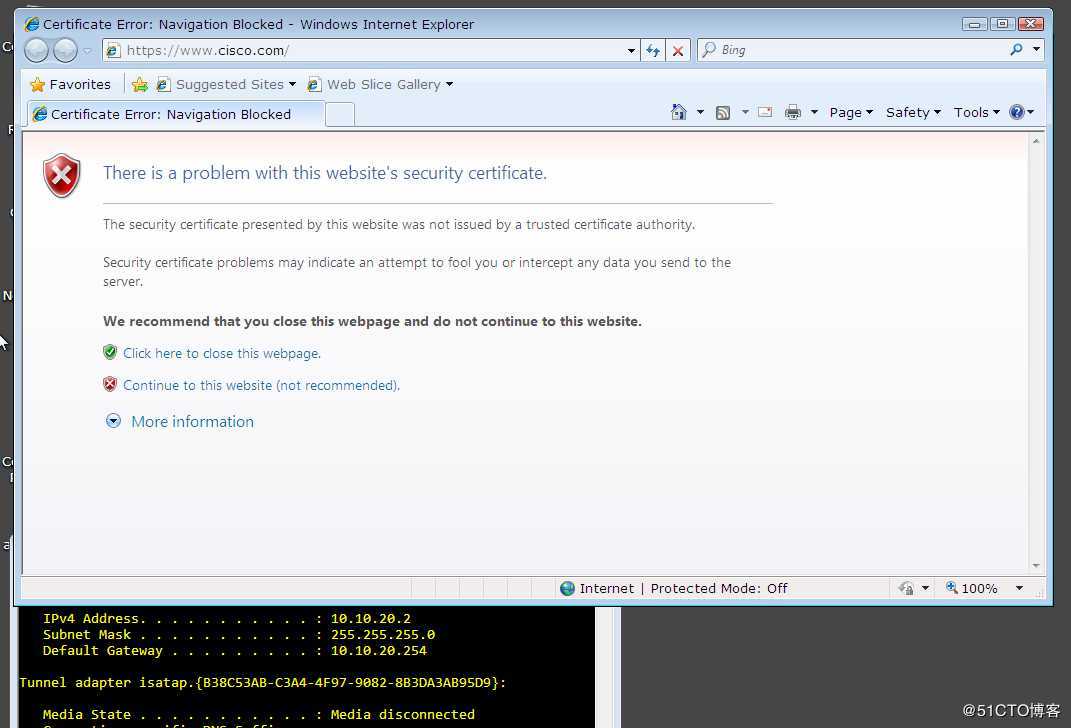Click the round chevron icon beside More information

point(113,421)
